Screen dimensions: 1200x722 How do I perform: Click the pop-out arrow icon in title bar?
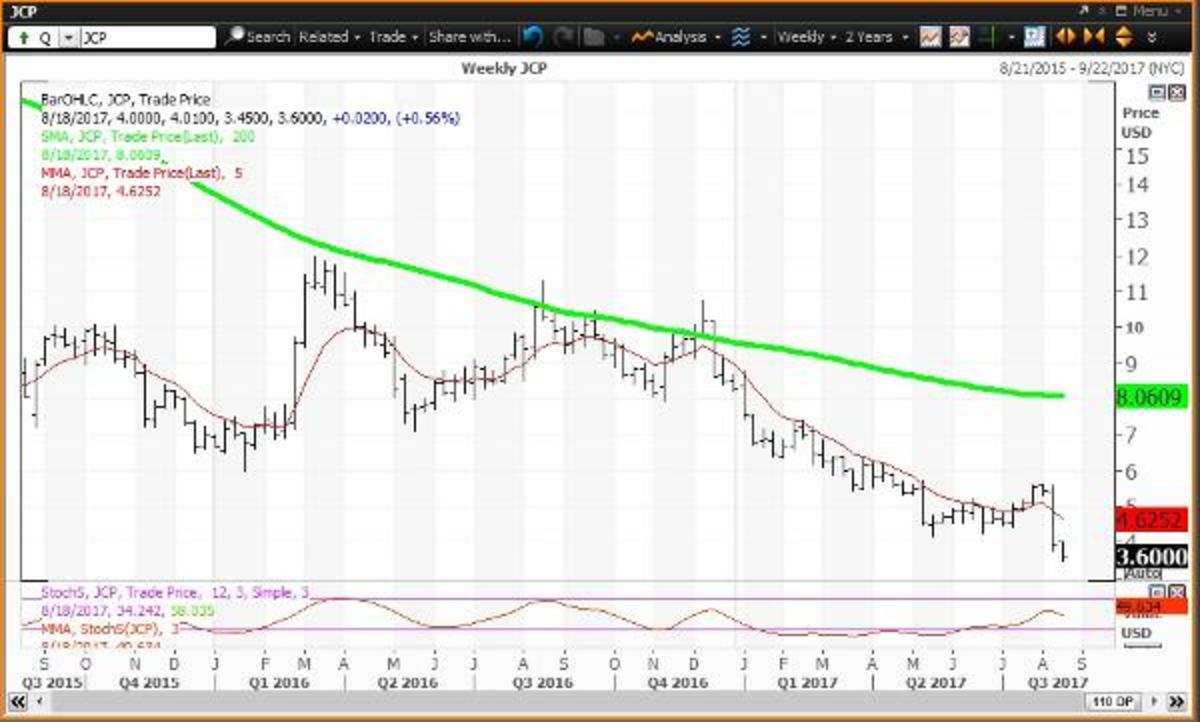click(1085, 10)
